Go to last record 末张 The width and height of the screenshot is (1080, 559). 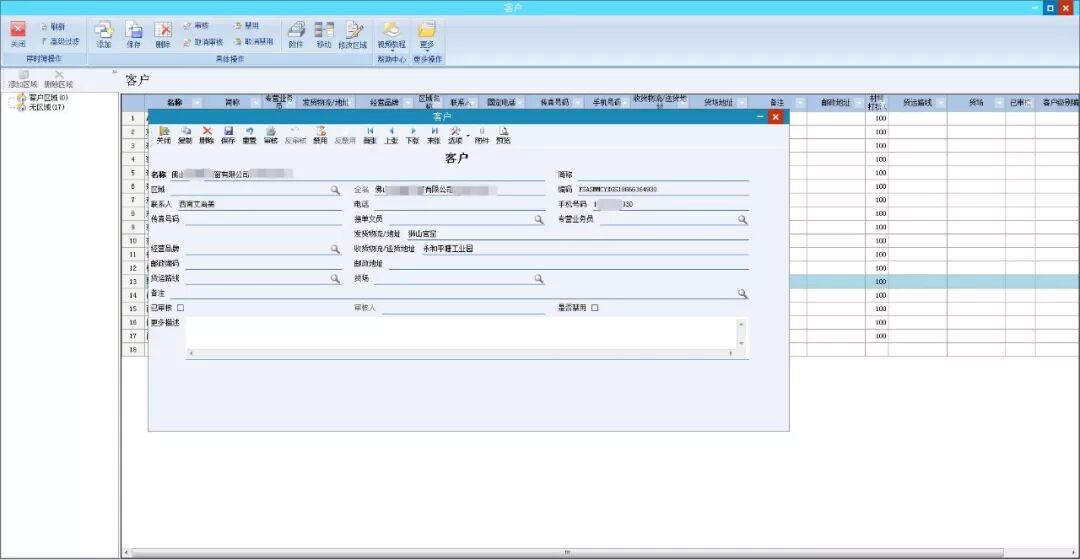coord(434,135)
